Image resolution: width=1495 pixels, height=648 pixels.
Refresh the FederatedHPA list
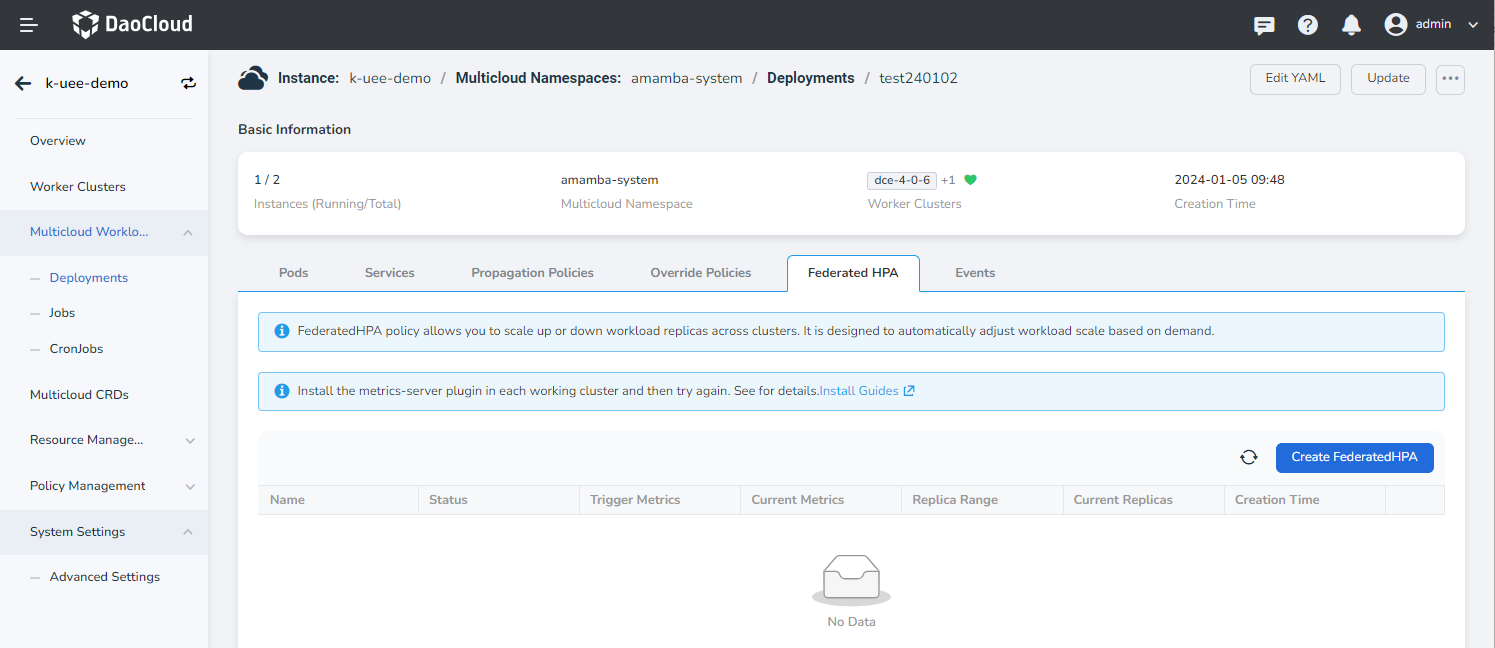[1248, 457]
